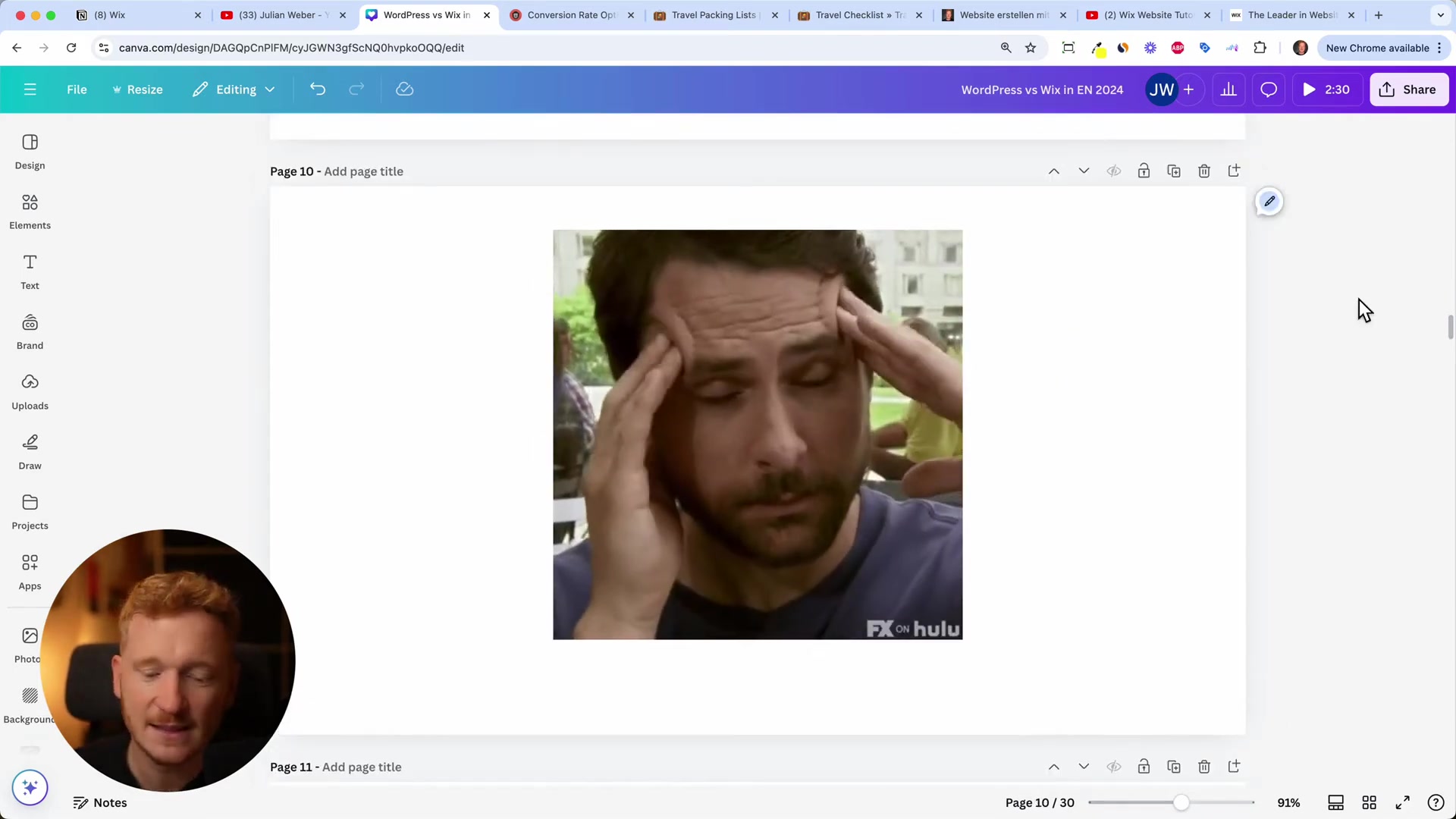Move Page 11 up
1456x819 pixels.
tap(1053, 767)
